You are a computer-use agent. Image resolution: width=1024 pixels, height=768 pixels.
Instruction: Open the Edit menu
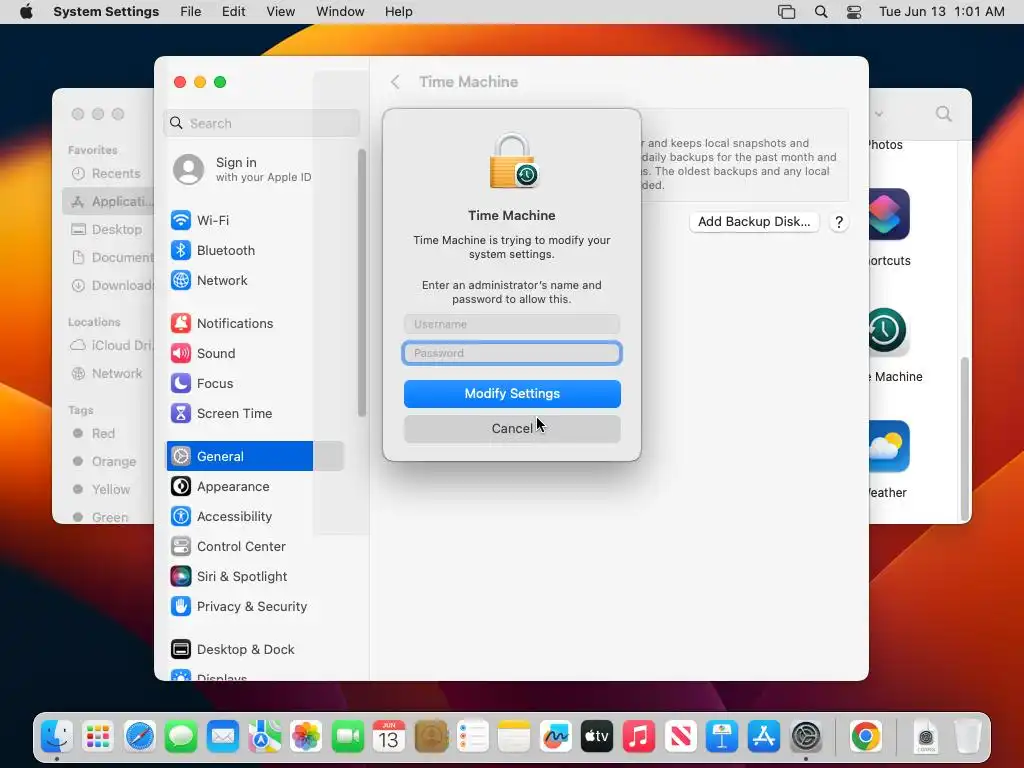point(233,12)
